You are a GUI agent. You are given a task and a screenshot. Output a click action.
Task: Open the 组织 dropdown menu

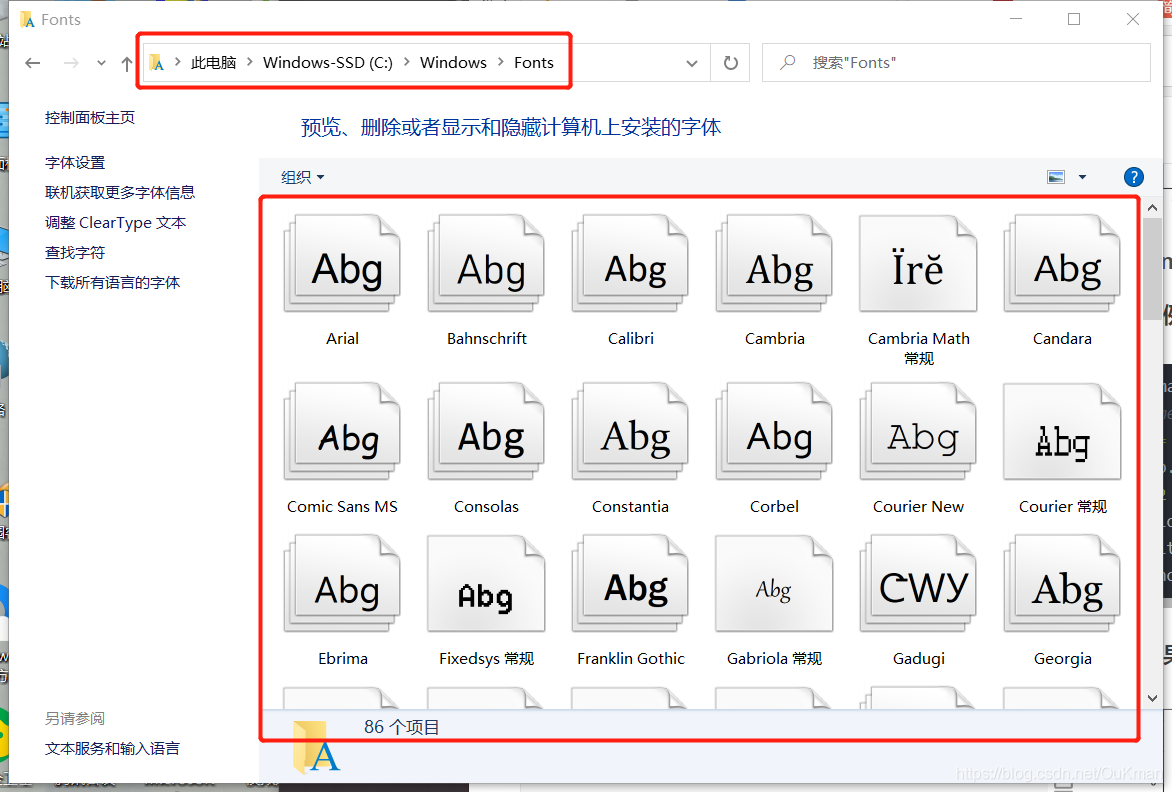point(303,177)
